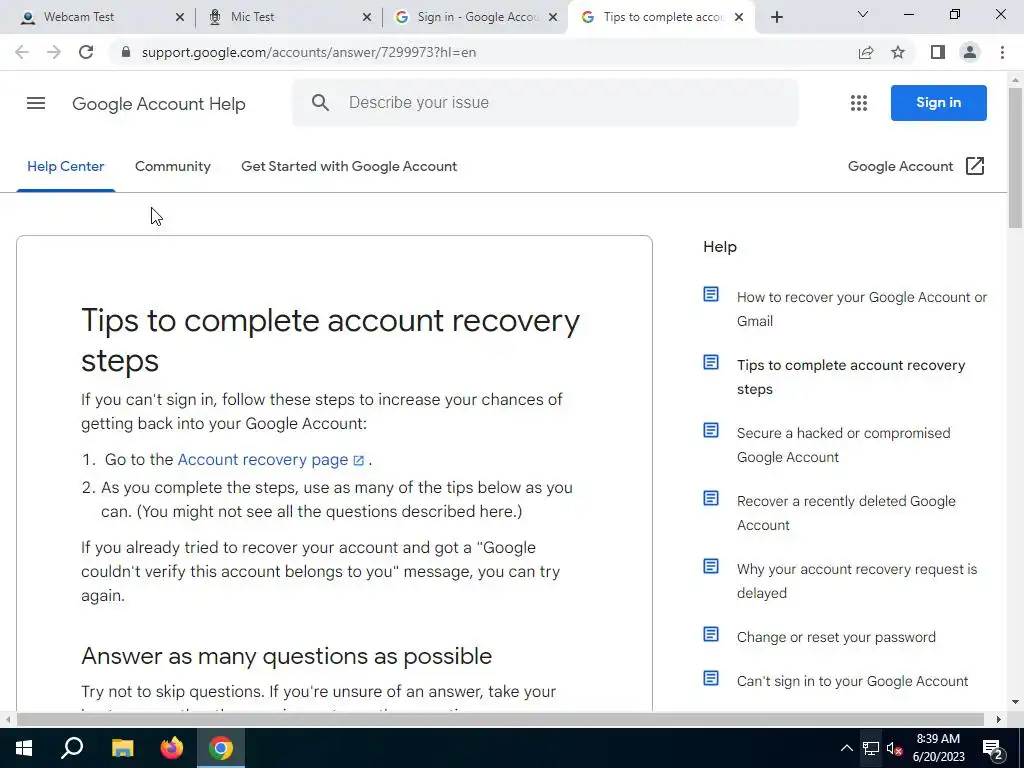The image size is (1024, 768).
Task: Click the article icon beside Change or reset password
Action: [711, 634]
